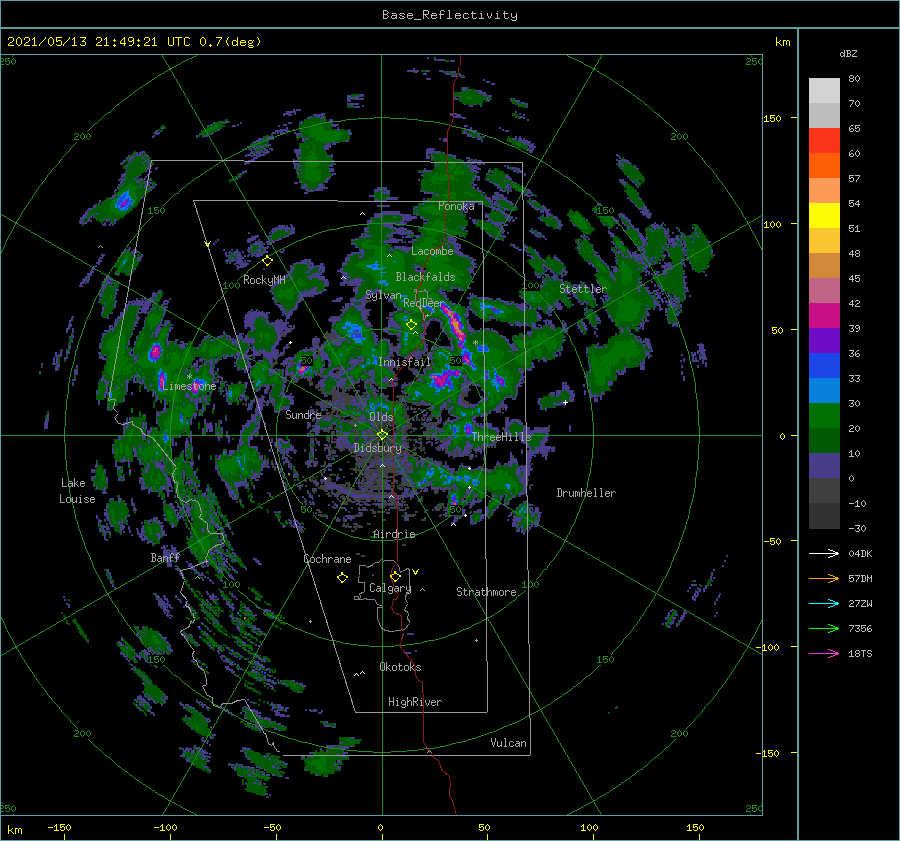Click the RedDeer city label
Screen dimensions: 900x841
tap(424, 303)
